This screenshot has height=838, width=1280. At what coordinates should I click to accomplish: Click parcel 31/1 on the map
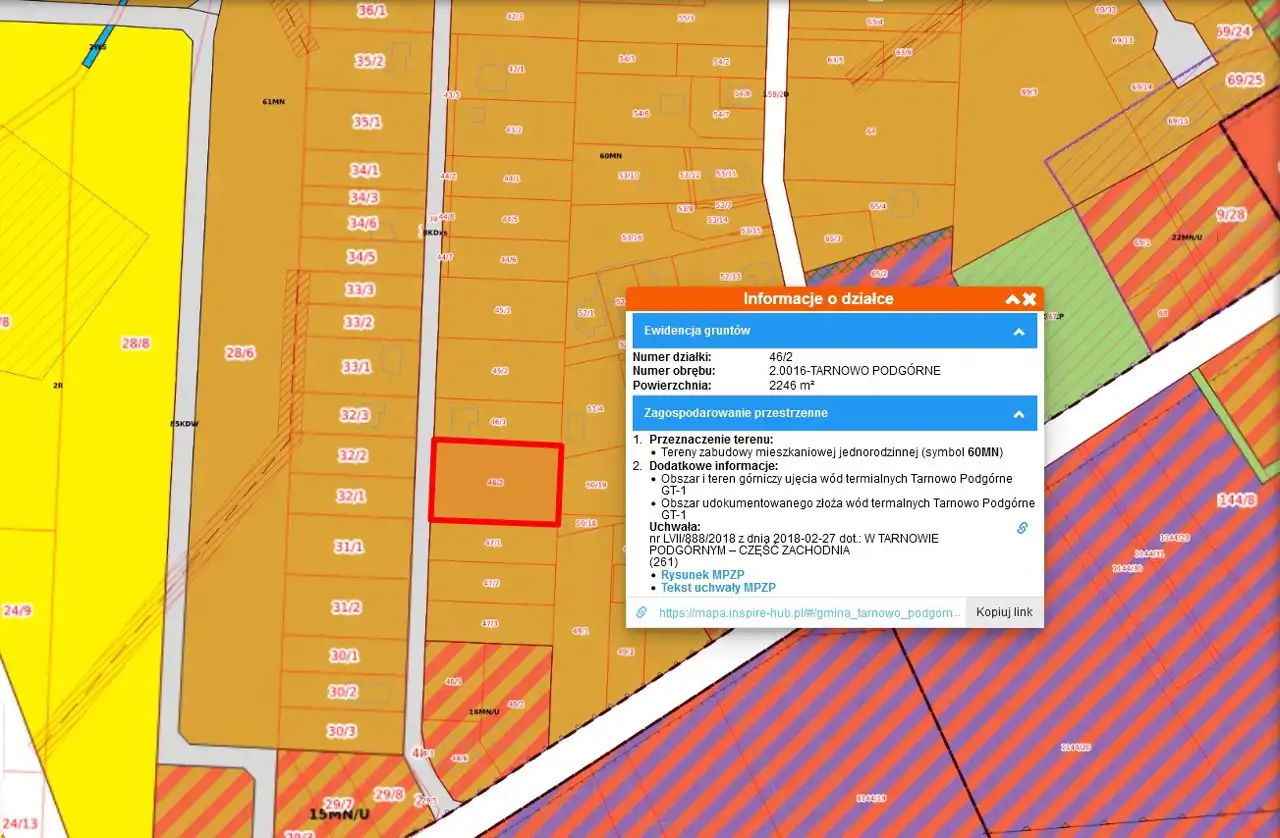click(349, 547)
